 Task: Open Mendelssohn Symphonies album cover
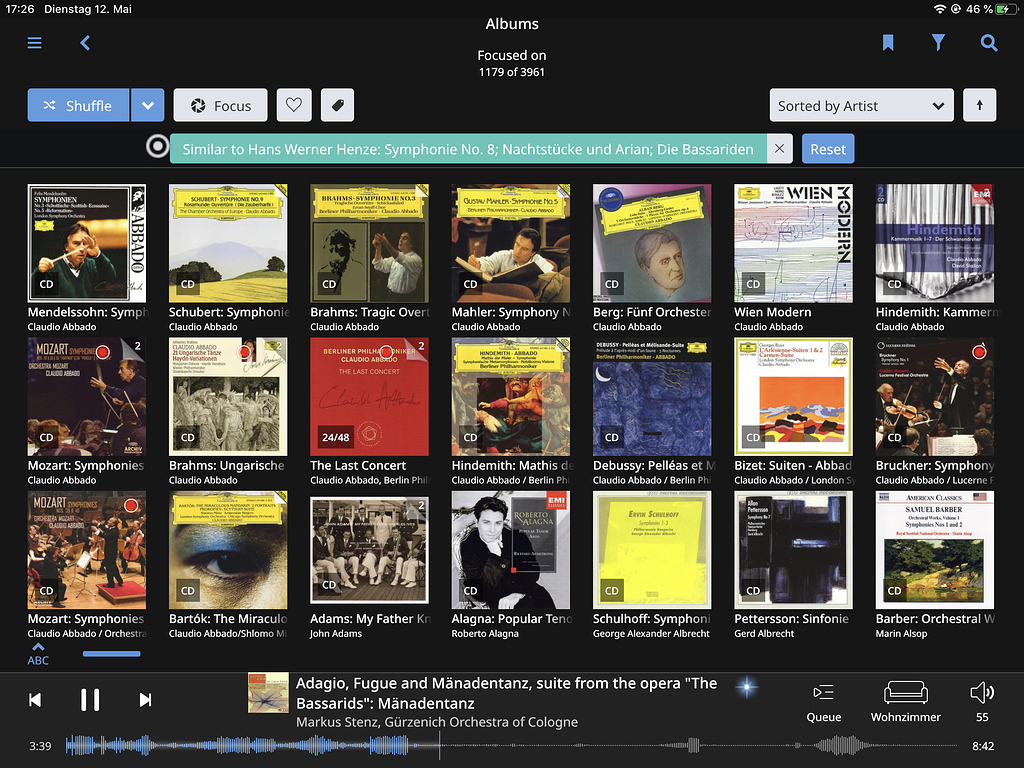87,243
